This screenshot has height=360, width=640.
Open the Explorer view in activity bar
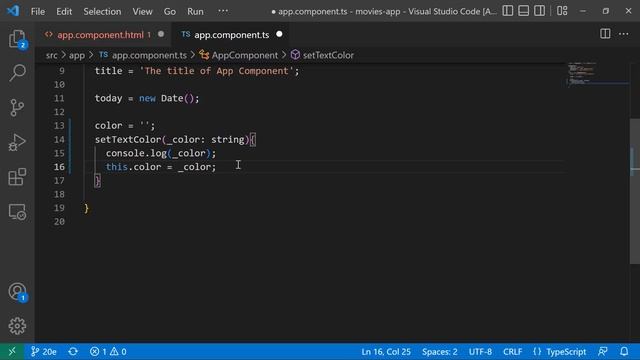pyautogui.click(x=17, y=40)
